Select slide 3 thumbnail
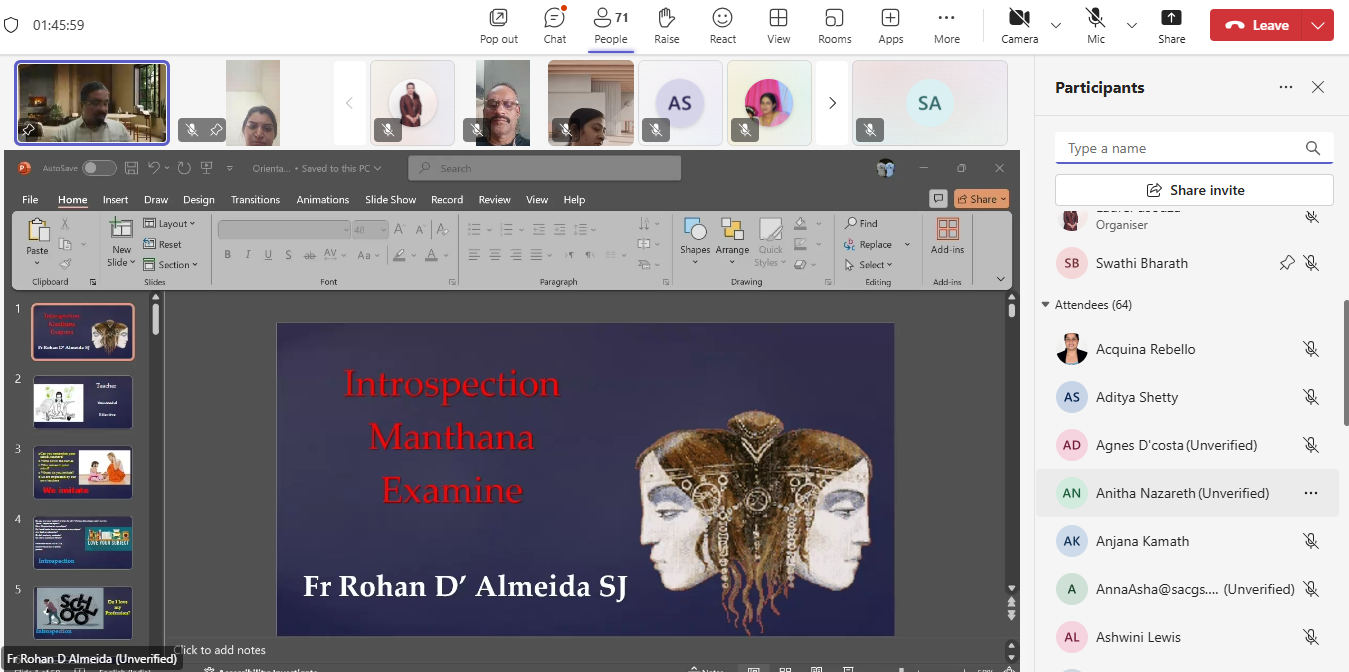 coord(83,472)
